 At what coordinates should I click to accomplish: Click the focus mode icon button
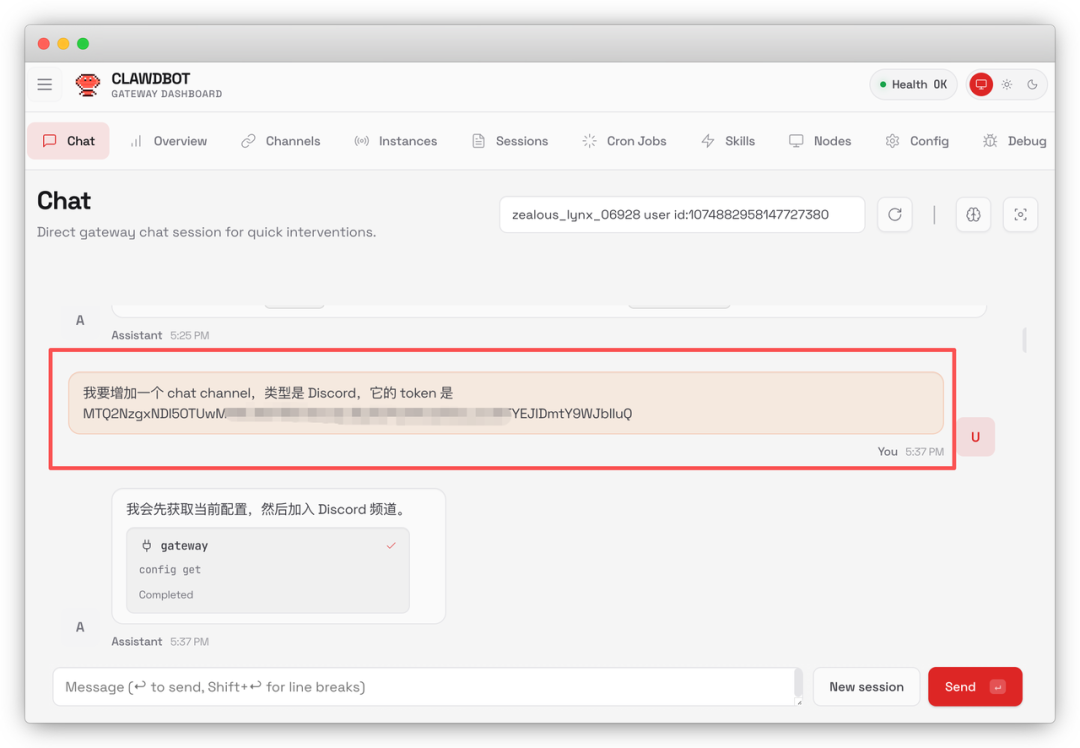click(x=1020, y=214)
